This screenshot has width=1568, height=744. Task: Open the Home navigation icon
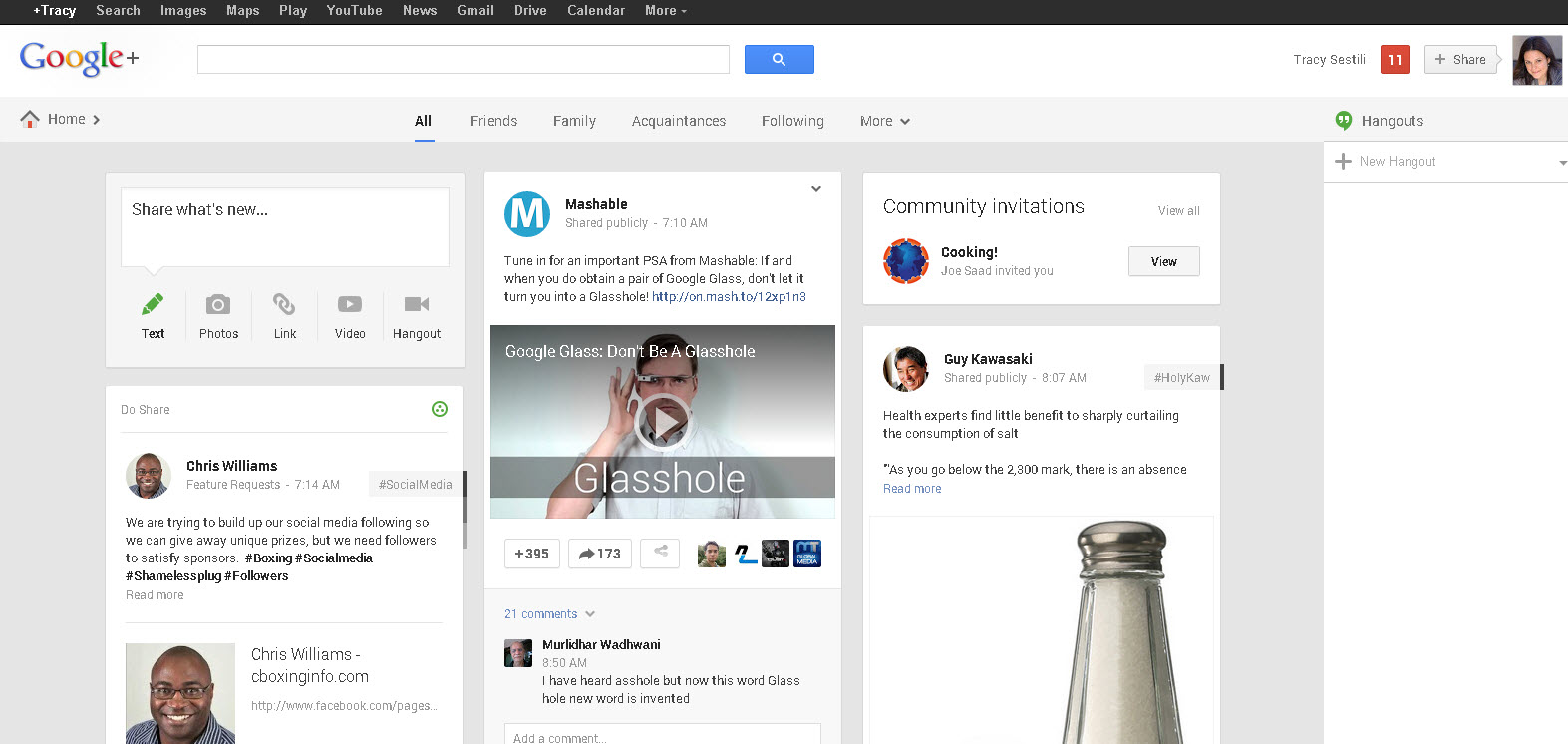30,119
